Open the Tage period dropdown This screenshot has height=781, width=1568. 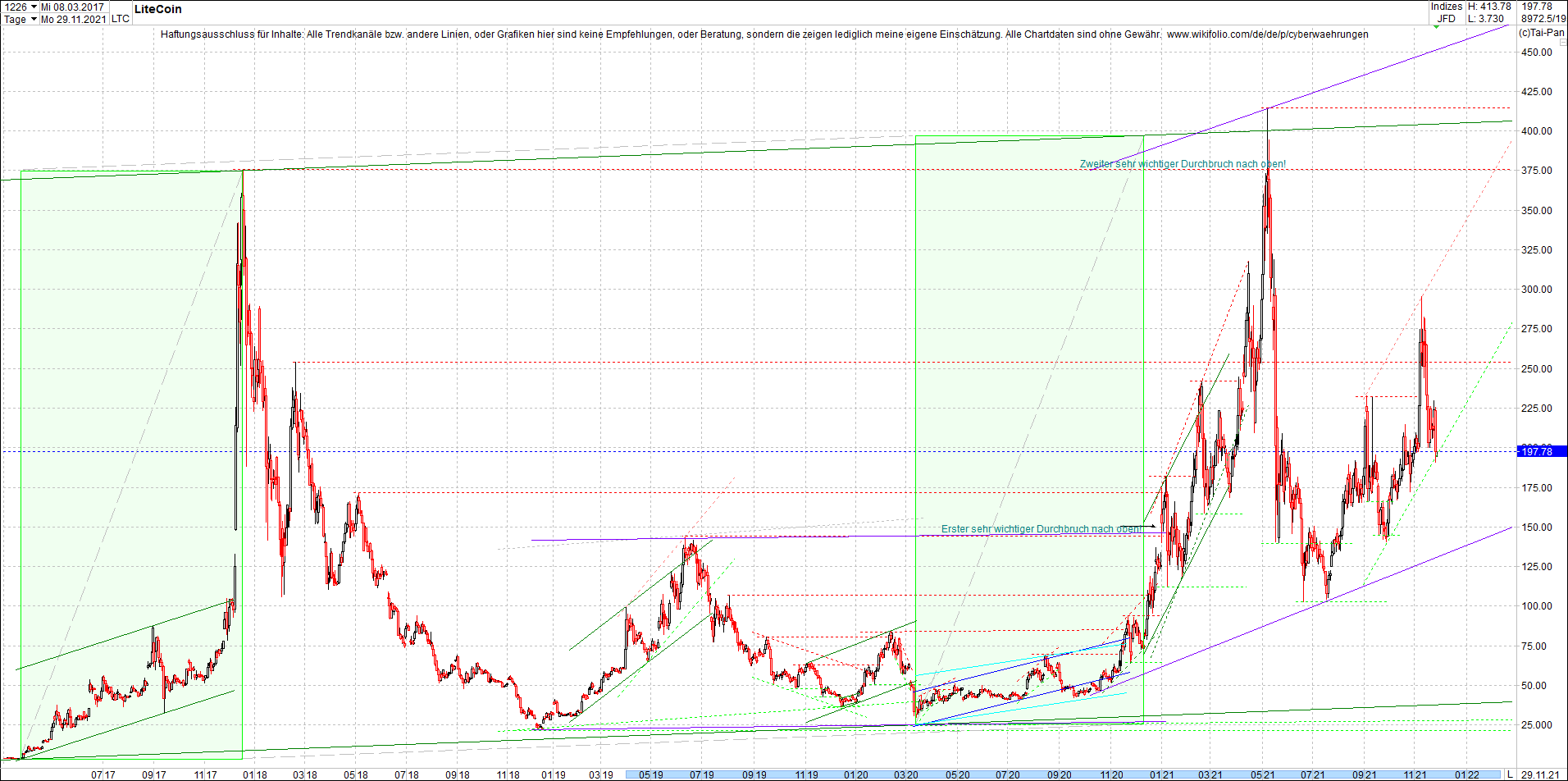[20, 19]
